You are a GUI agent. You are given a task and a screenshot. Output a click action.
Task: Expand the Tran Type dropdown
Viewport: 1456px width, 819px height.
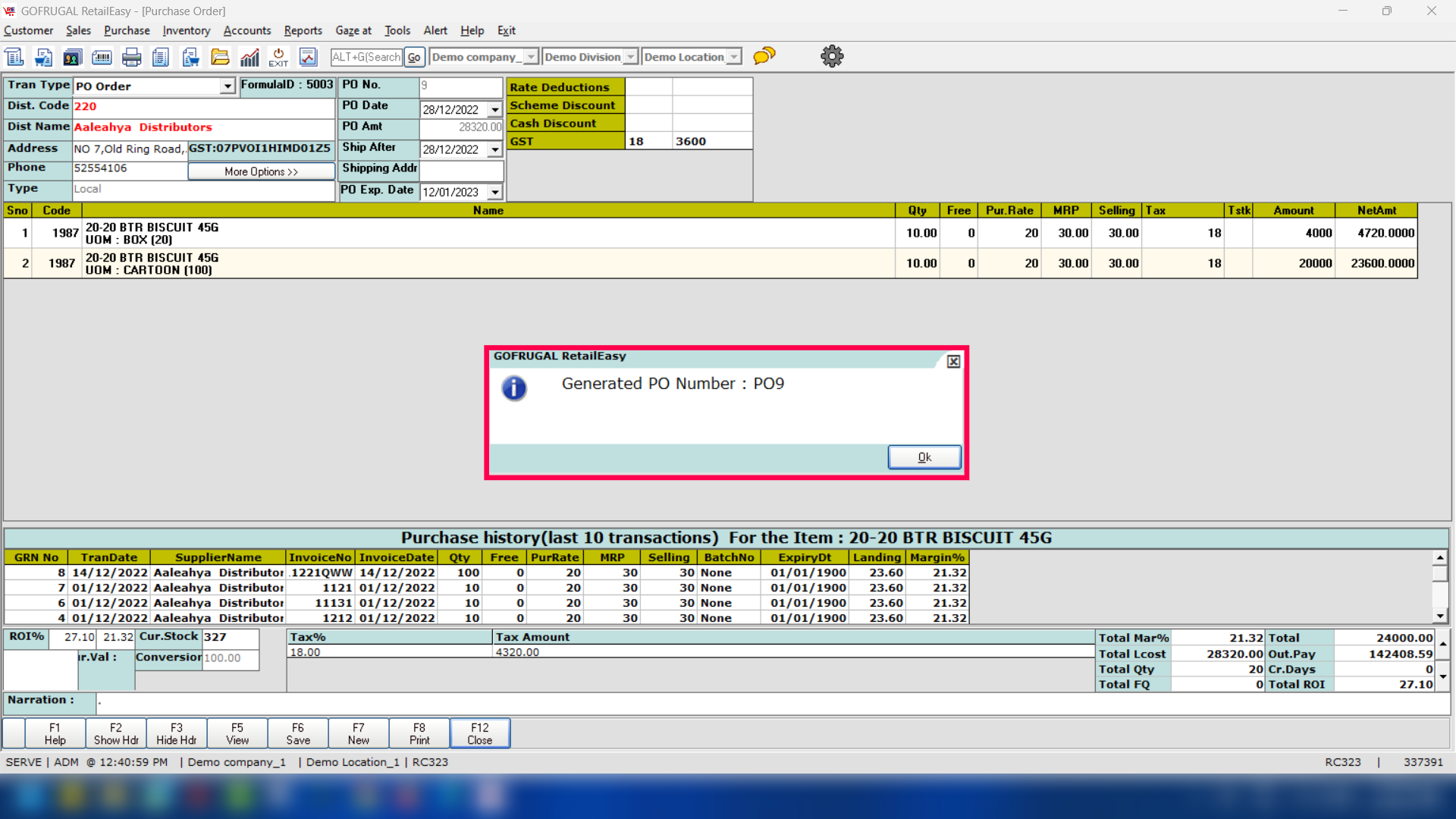227,86
